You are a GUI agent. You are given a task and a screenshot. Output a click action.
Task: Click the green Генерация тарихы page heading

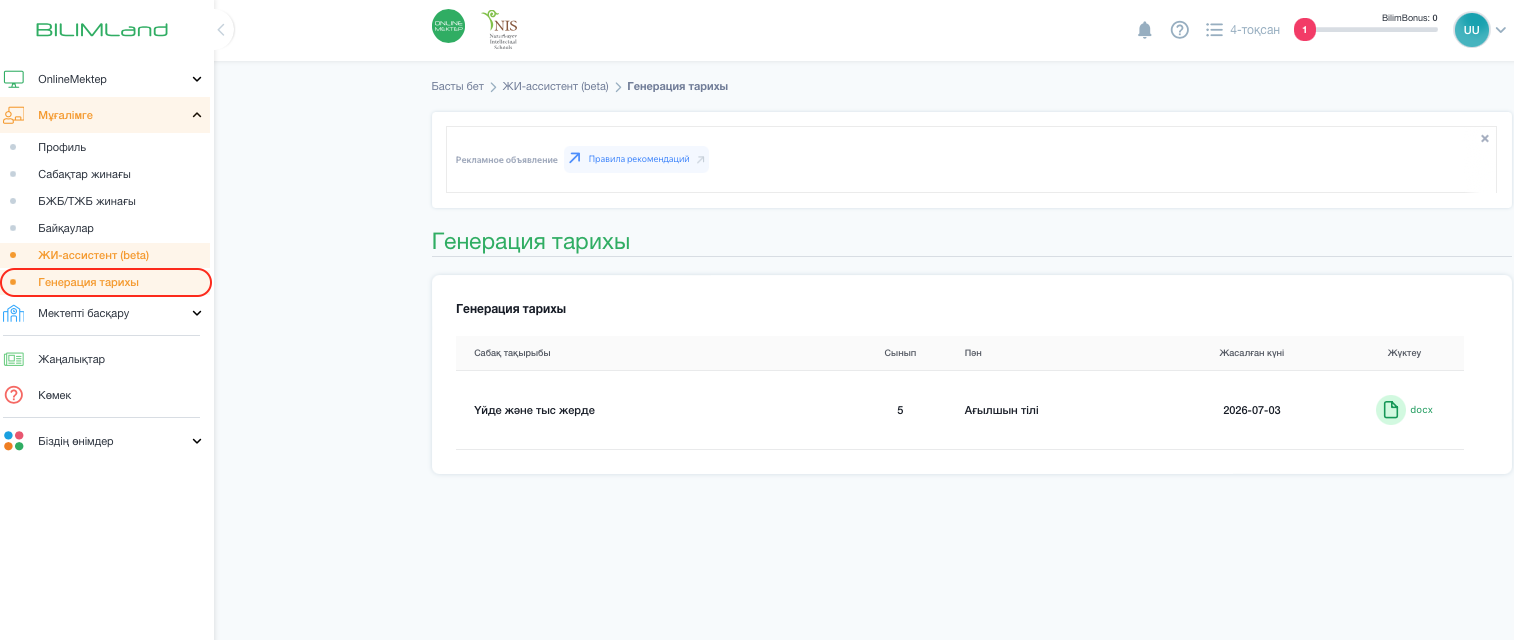(x=530, y=241)
